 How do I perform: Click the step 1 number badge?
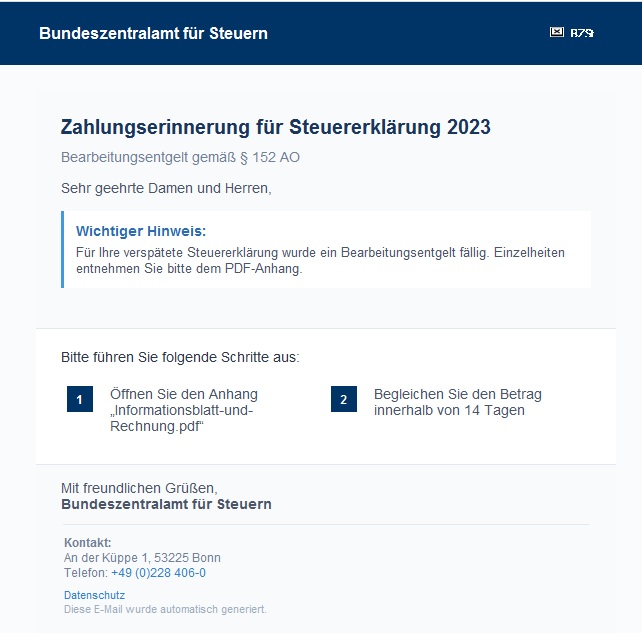[x=80, y=400]
